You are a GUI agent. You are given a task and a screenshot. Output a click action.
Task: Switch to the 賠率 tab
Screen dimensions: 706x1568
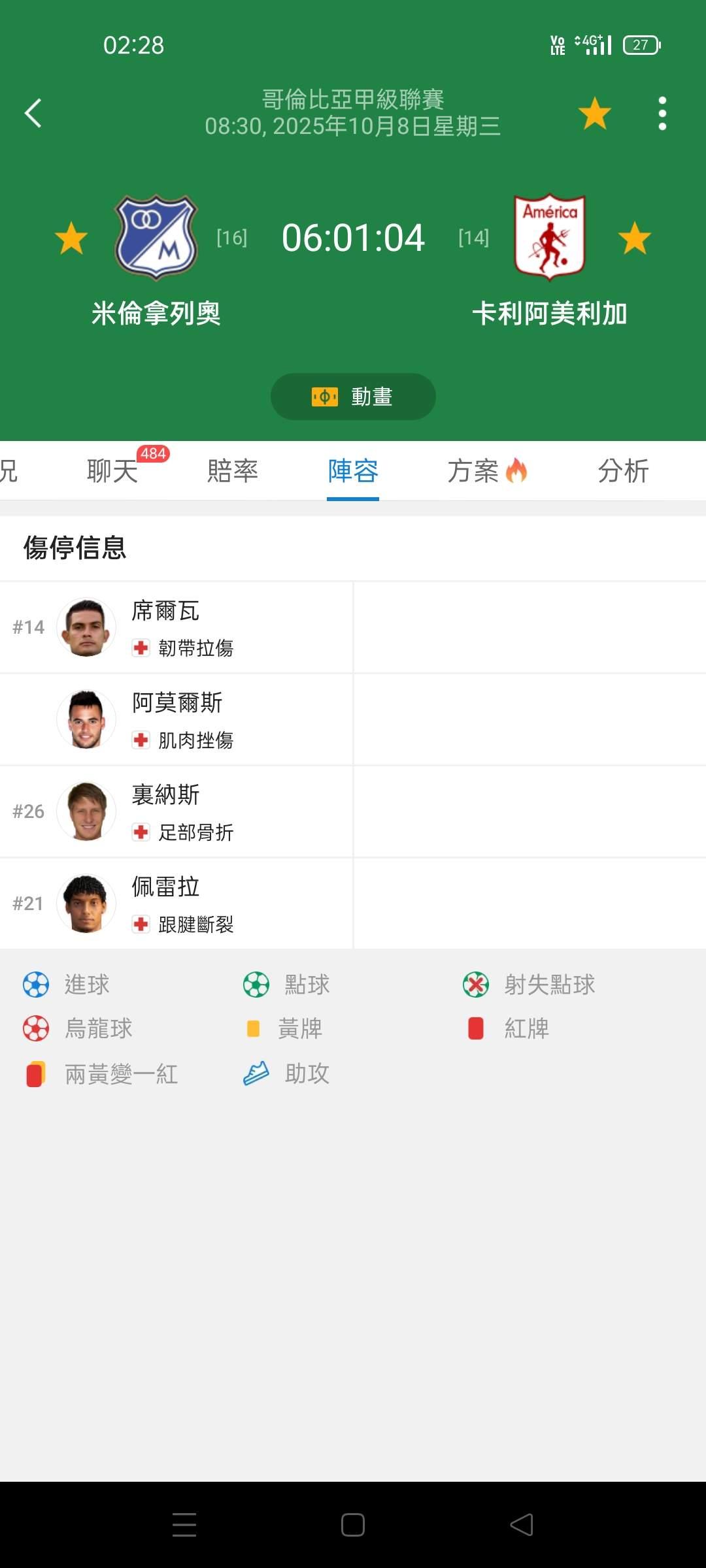tap(233, 471)
